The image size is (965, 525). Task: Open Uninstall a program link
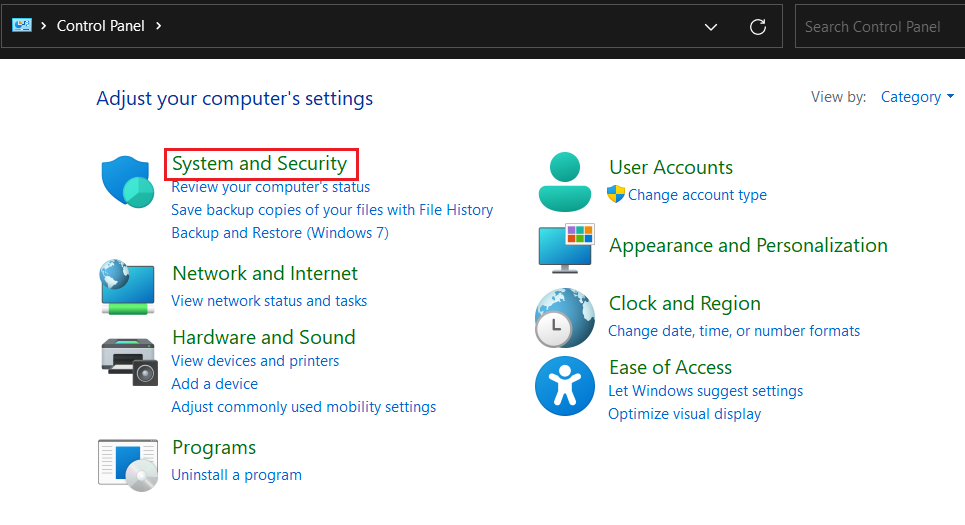[236, 474]
